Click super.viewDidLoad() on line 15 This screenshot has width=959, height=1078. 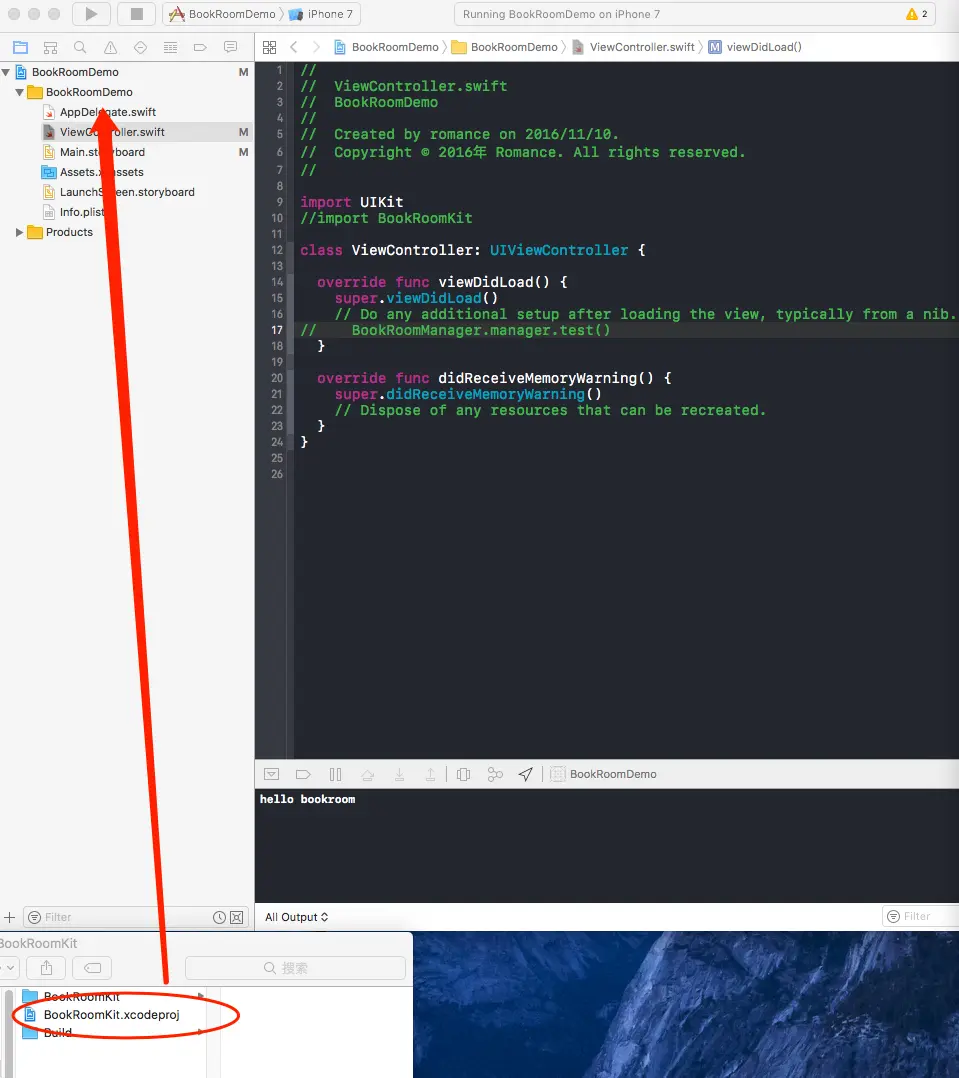point(416,298)
